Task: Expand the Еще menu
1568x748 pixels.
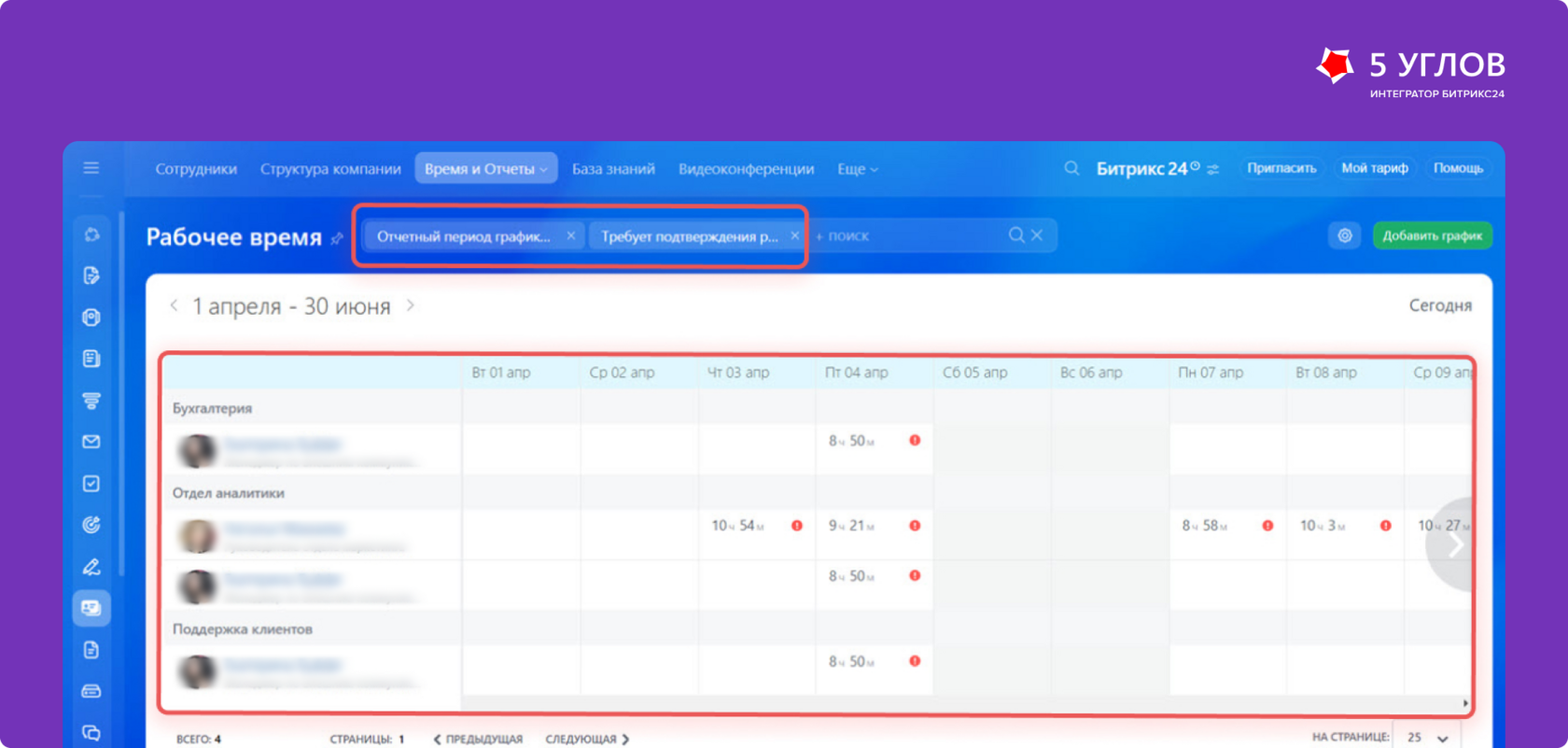Action: pos(857,169)
